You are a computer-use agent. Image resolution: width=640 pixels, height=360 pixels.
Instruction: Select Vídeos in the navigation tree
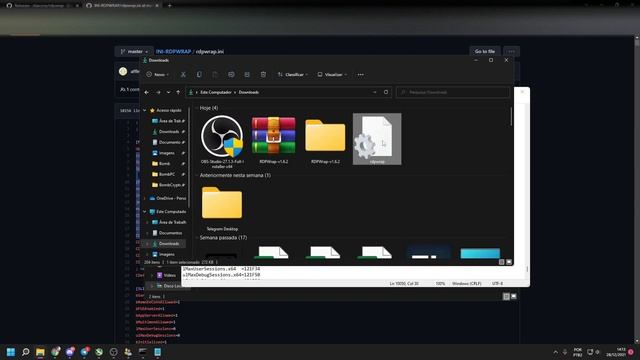pos(166,275)
